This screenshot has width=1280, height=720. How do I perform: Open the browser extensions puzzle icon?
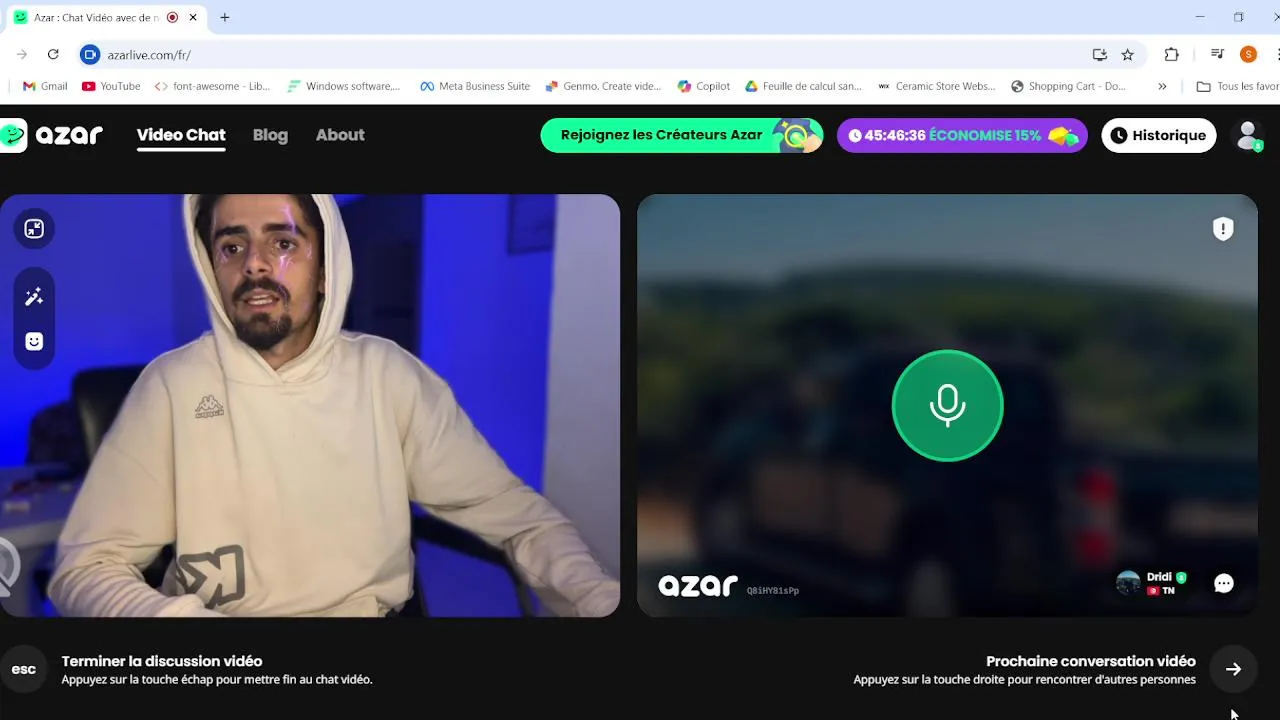[x=1172, y=55]
